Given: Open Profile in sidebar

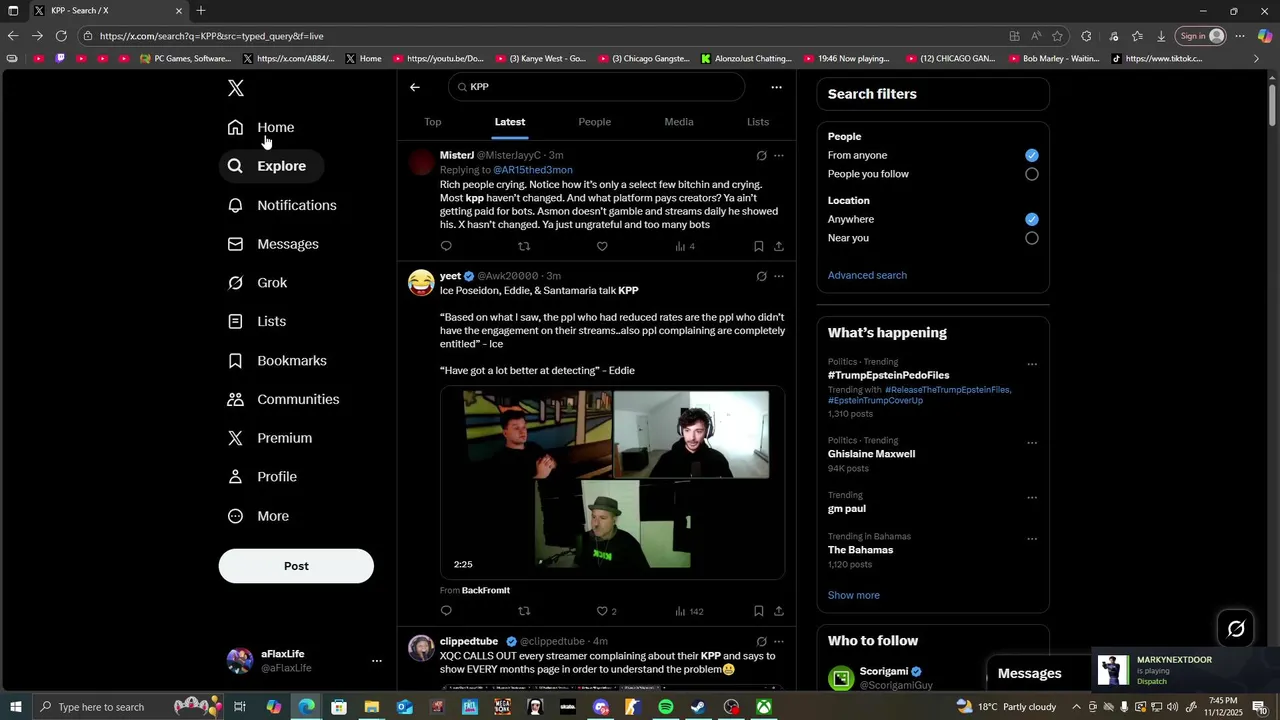Looking at the screenshot, I should tap(263, 477).
